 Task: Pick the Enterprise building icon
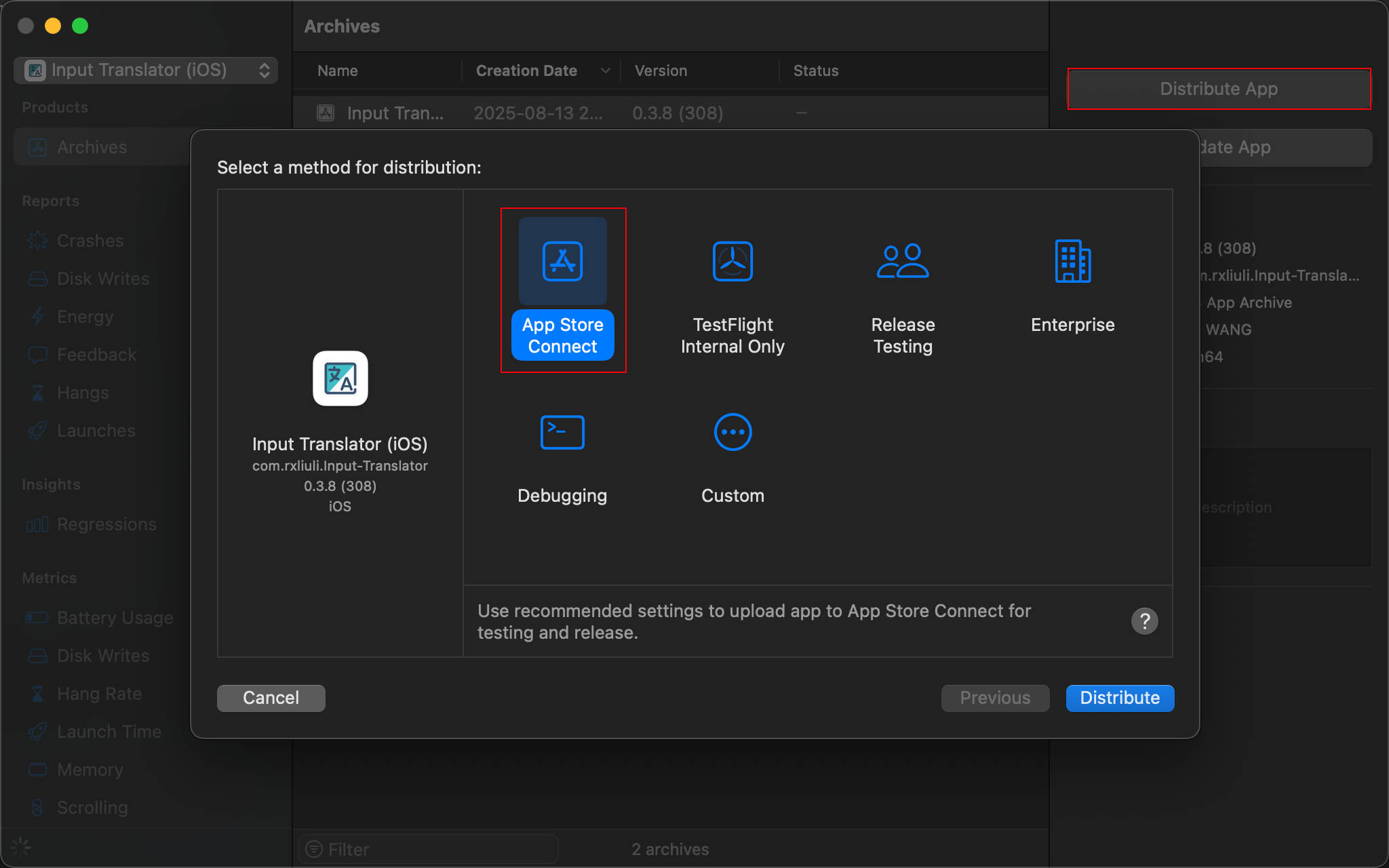point(1073,261)
